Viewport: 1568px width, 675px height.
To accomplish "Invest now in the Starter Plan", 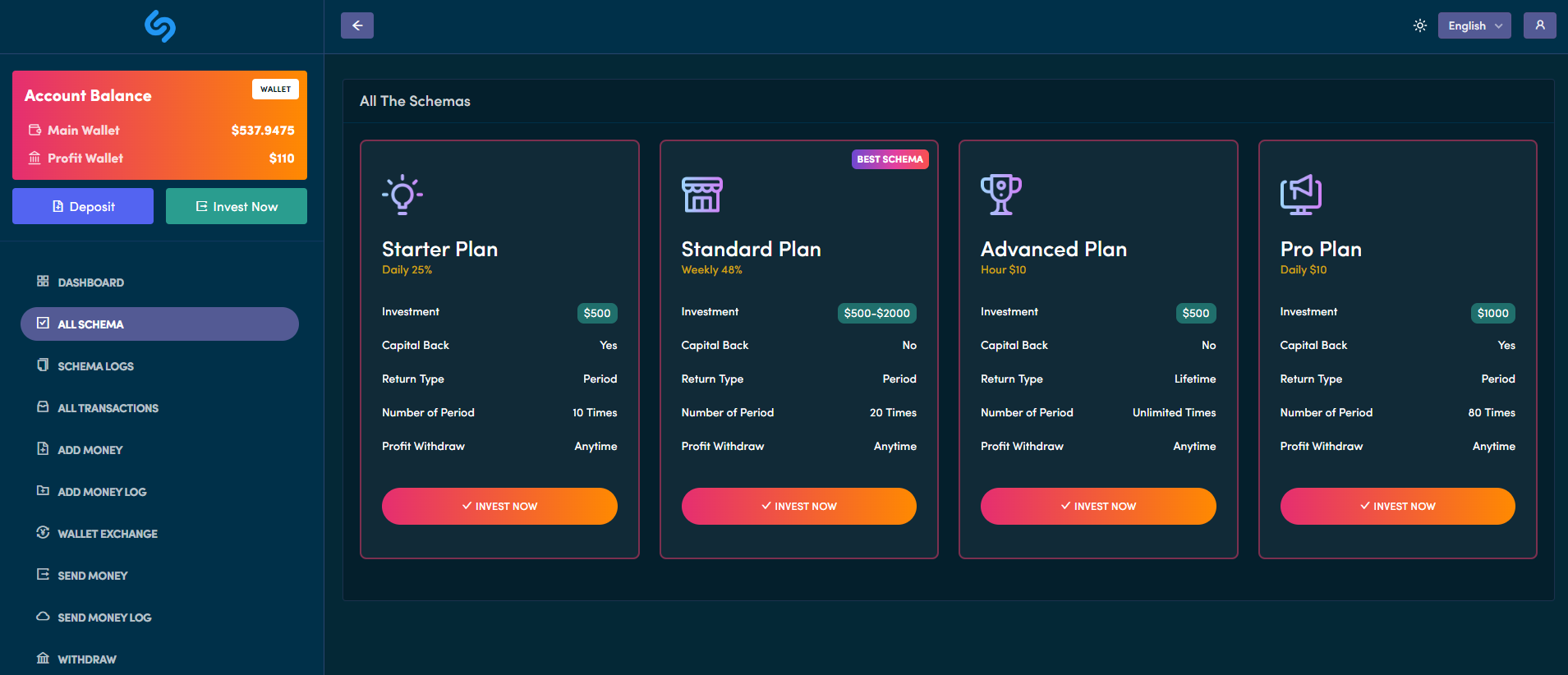I will (x=499, y=506).
